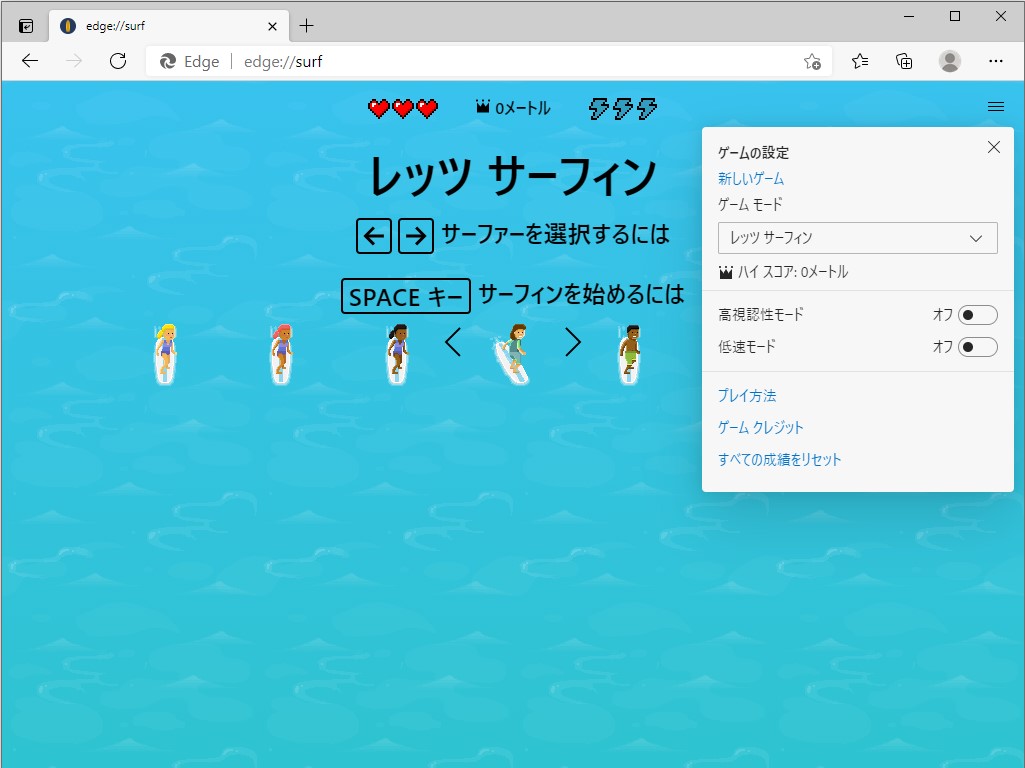The width and height of the screenshot is (1025, 768).
Task: Click a lightning speed boost icon
Action: point(622,108)
